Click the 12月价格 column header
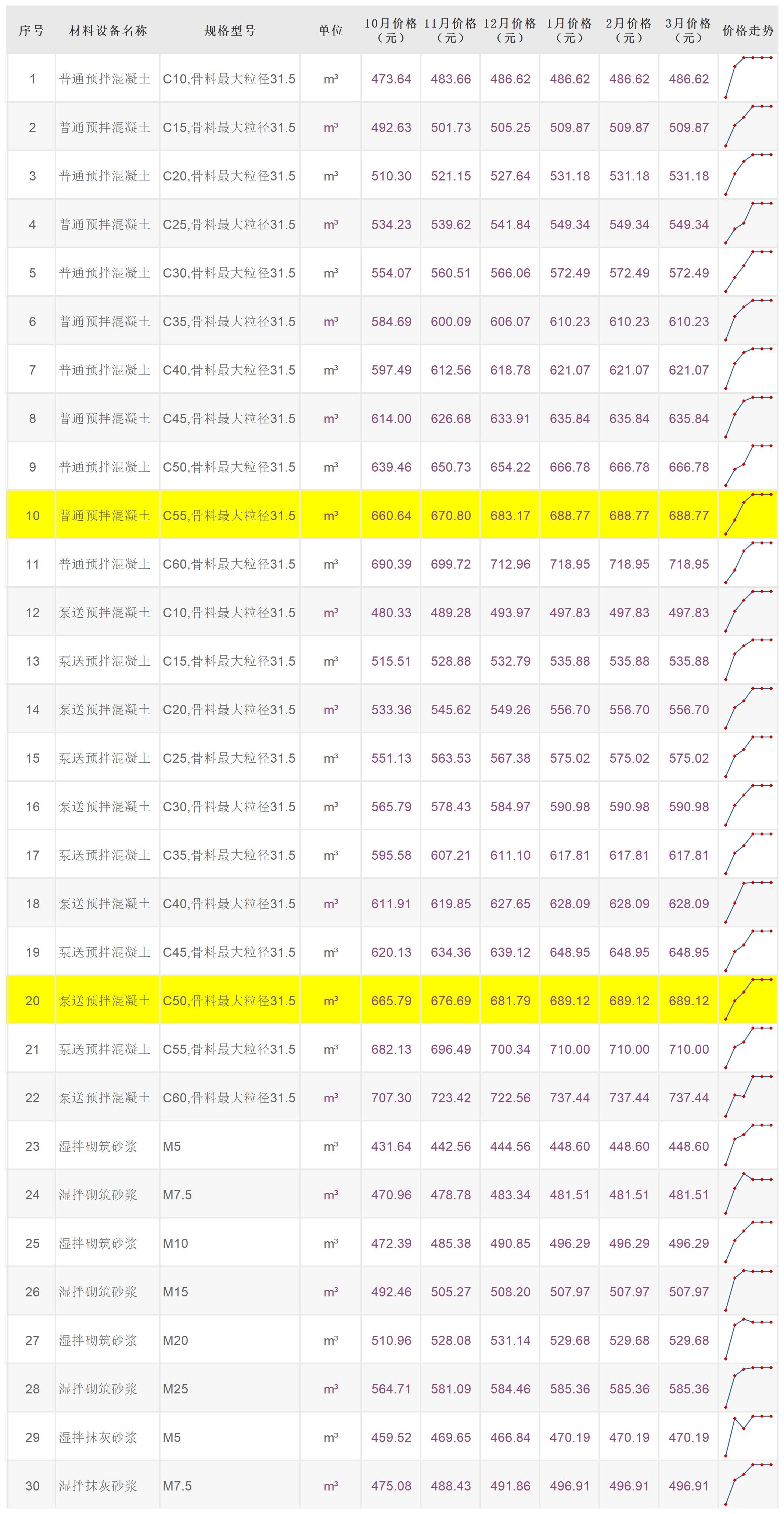The height and width of the screenshot is (1514, 784). pyautogui.click(x=510, y=31)
